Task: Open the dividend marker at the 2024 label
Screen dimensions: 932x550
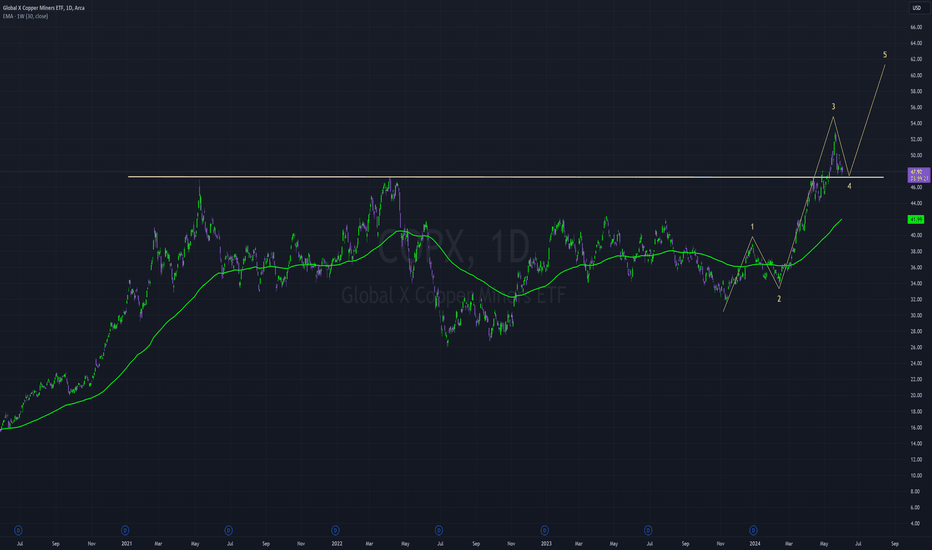Action: (753, 530)
